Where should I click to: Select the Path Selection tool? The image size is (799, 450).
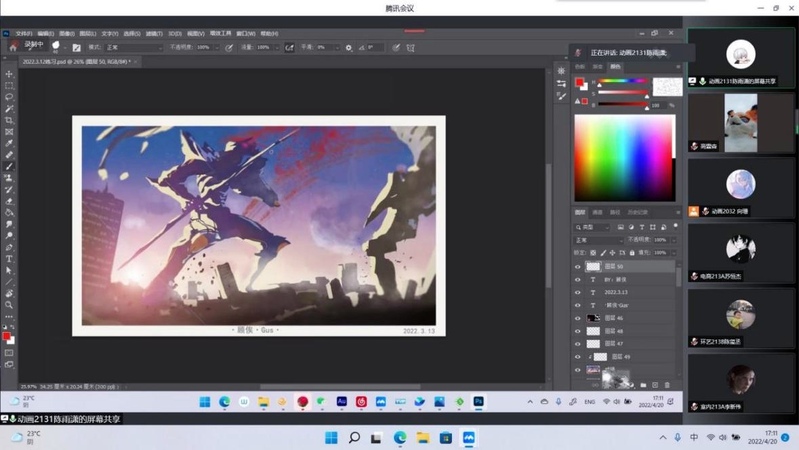pyautogui.click(x=9, y=270)
